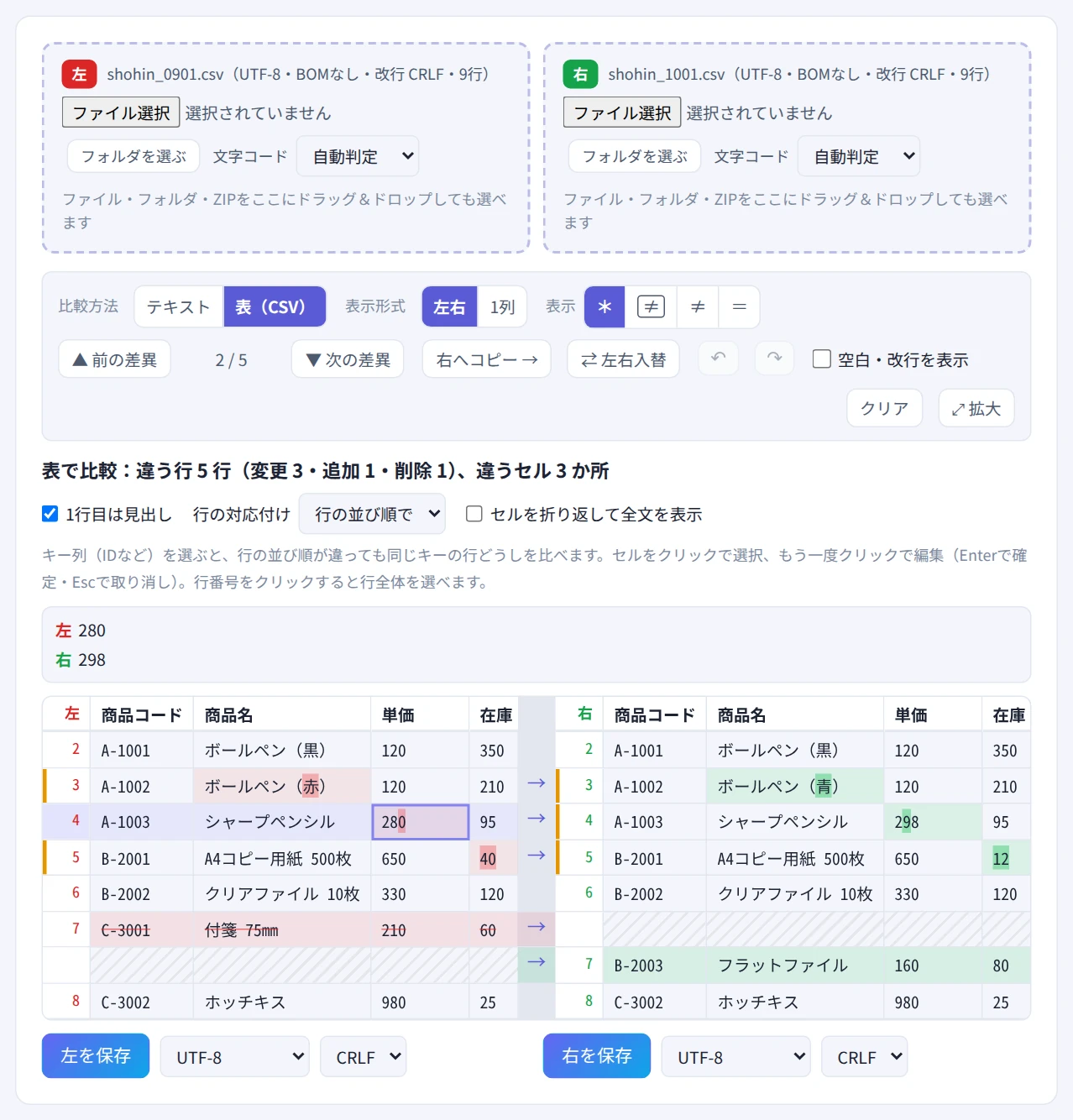Click copy arrow for added row B-2003

pos(536,962)
